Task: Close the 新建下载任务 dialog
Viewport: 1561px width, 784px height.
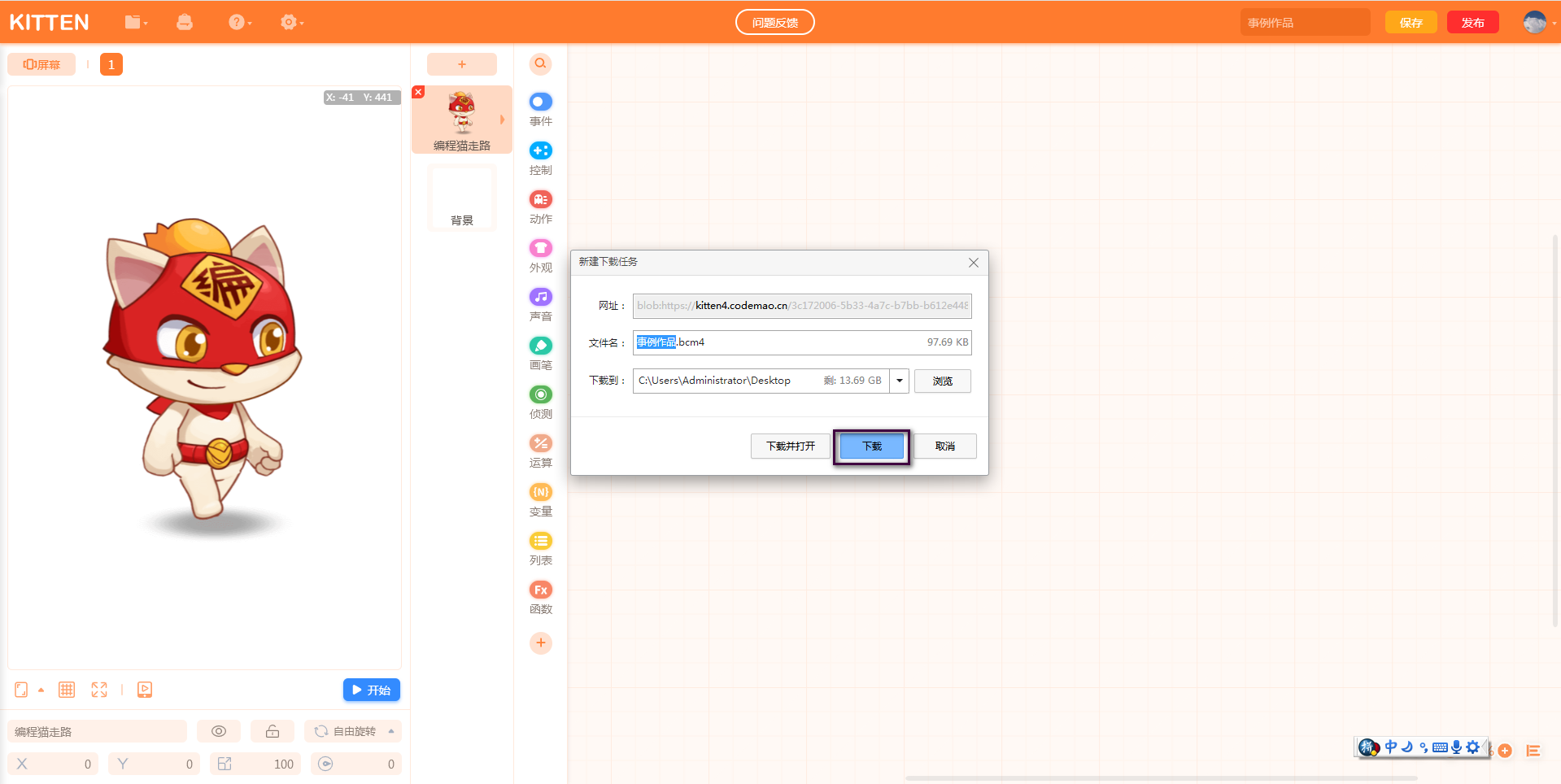Action: tap(974, 263)
